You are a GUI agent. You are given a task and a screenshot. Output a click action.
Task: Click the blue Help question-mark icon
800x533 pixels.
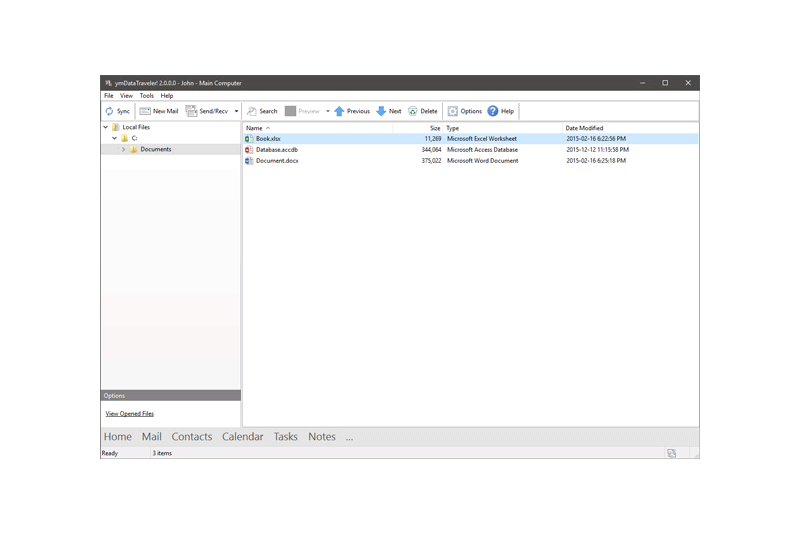pos(493,111)
